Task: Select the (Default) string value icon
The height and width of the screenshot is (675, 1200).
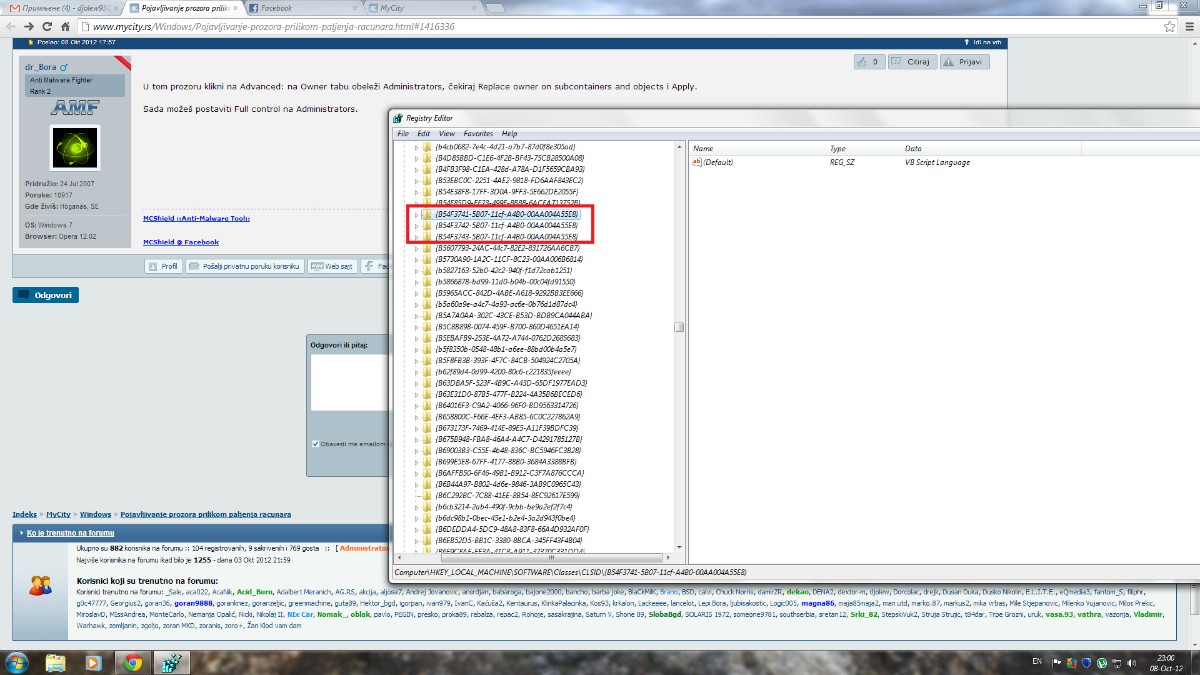Action: click(697, 161)
